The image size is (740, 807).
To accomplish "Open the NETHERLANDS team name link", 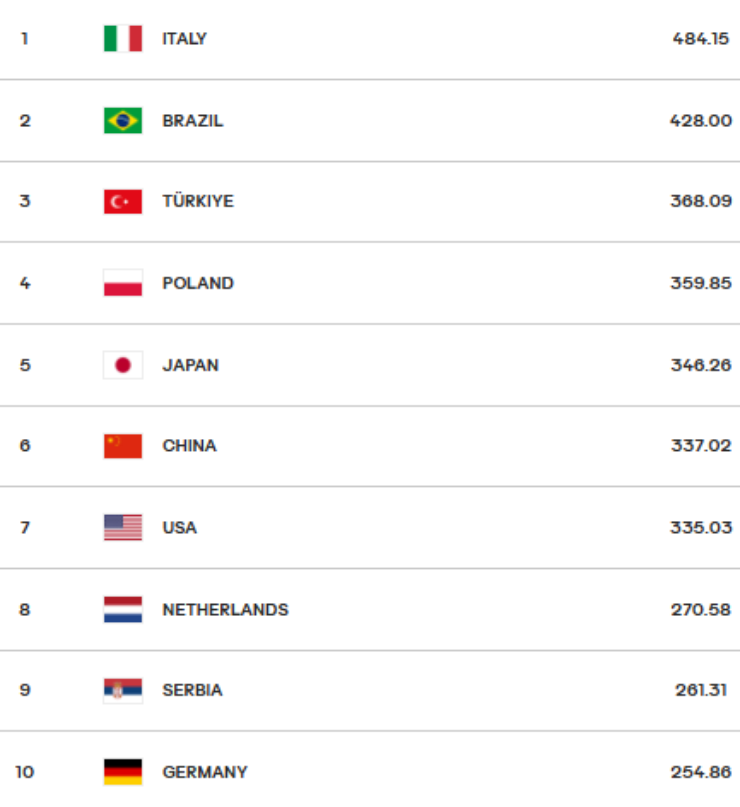I will pos(225,610).
